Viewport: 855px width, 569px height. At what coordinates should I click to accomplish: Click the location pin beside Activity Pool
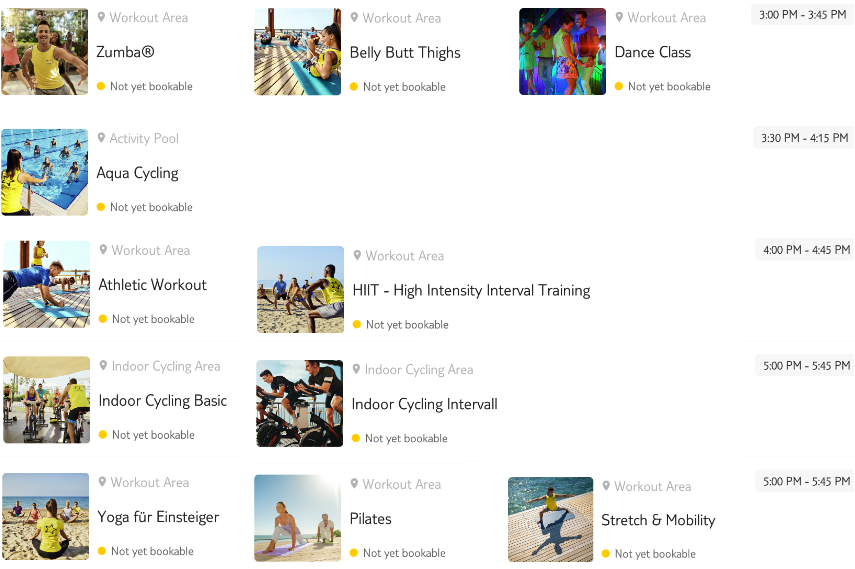point(101,137)
